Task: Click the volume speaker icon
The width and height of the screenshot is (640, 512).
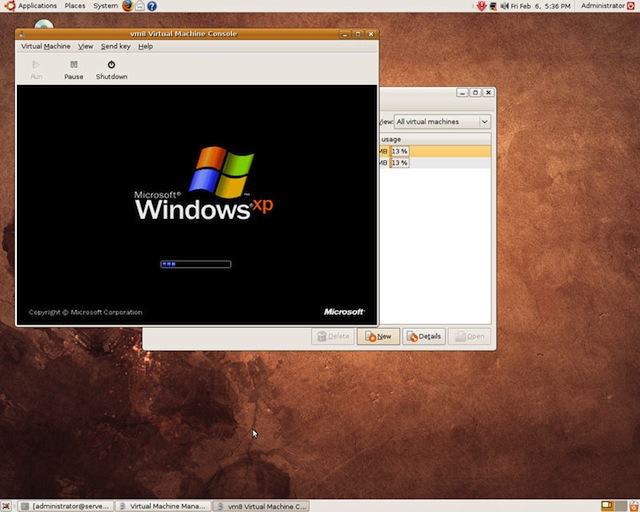Action: coord(504,6)
